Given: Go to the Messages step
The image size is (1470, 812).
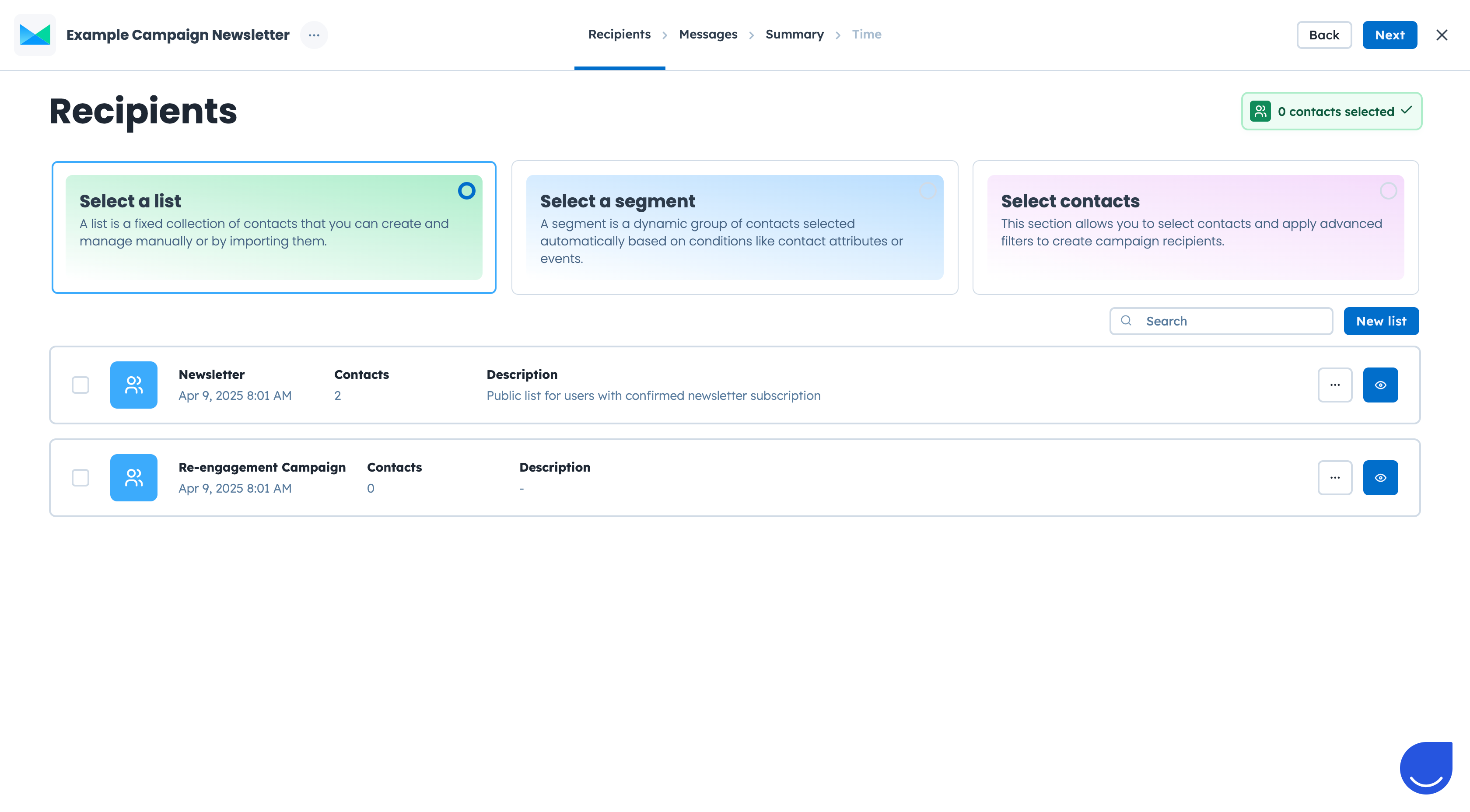Looking at the screenshot, I should [x=707, y=34].
